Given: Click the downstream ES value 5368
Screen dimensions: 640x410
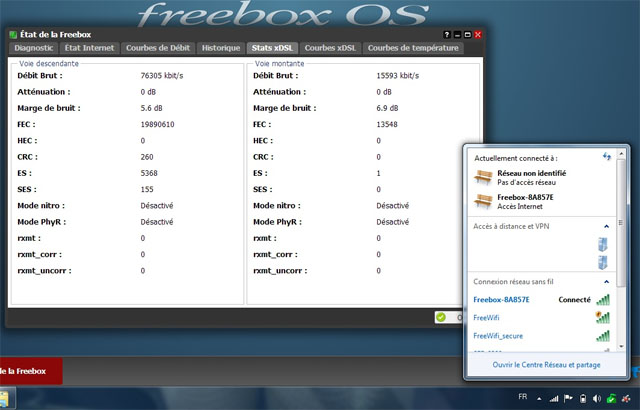Looking at the screenshot, I should 149,173.
